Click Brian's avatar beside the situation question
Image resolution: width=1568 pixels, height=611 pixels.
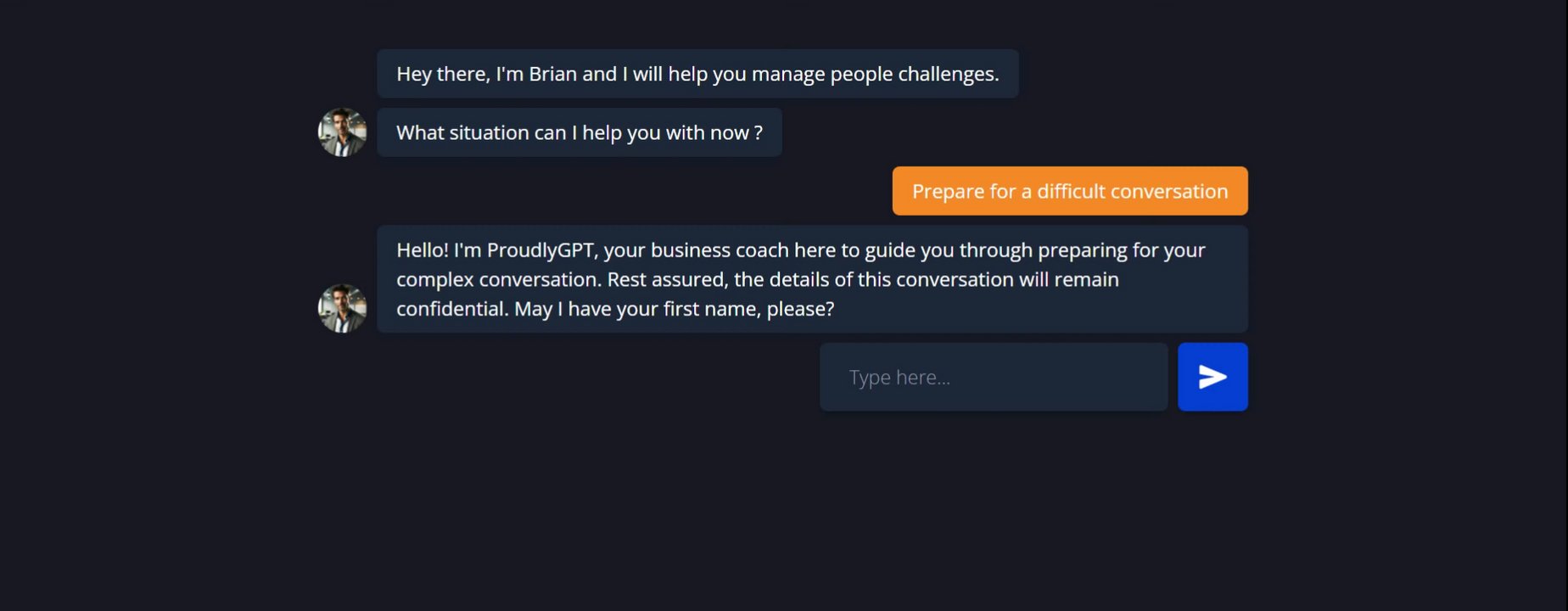342,132
